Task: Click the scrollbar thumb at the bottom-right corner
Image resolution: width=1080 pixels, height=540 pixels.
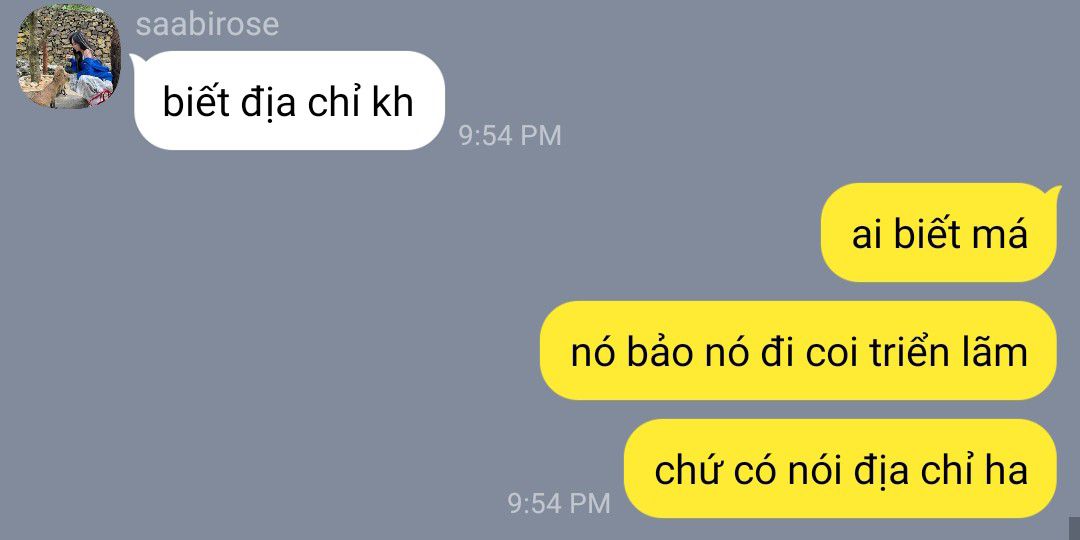Action: [1075, 528]
